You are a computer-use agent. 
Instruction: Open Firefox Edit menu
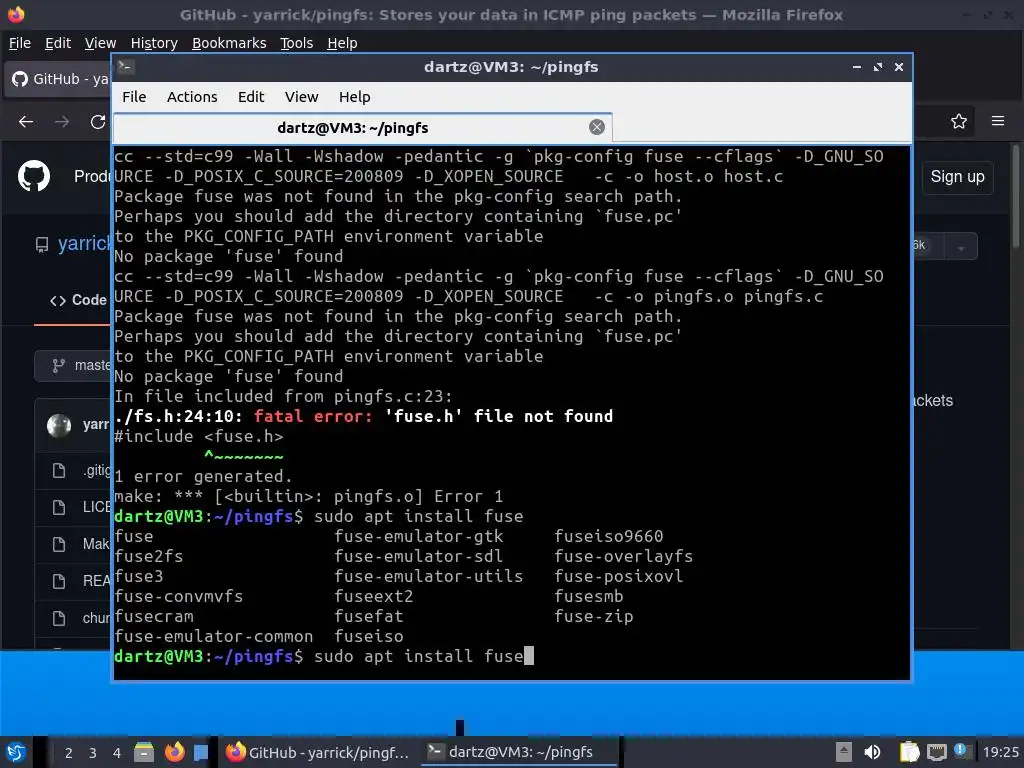pos(57,43)
